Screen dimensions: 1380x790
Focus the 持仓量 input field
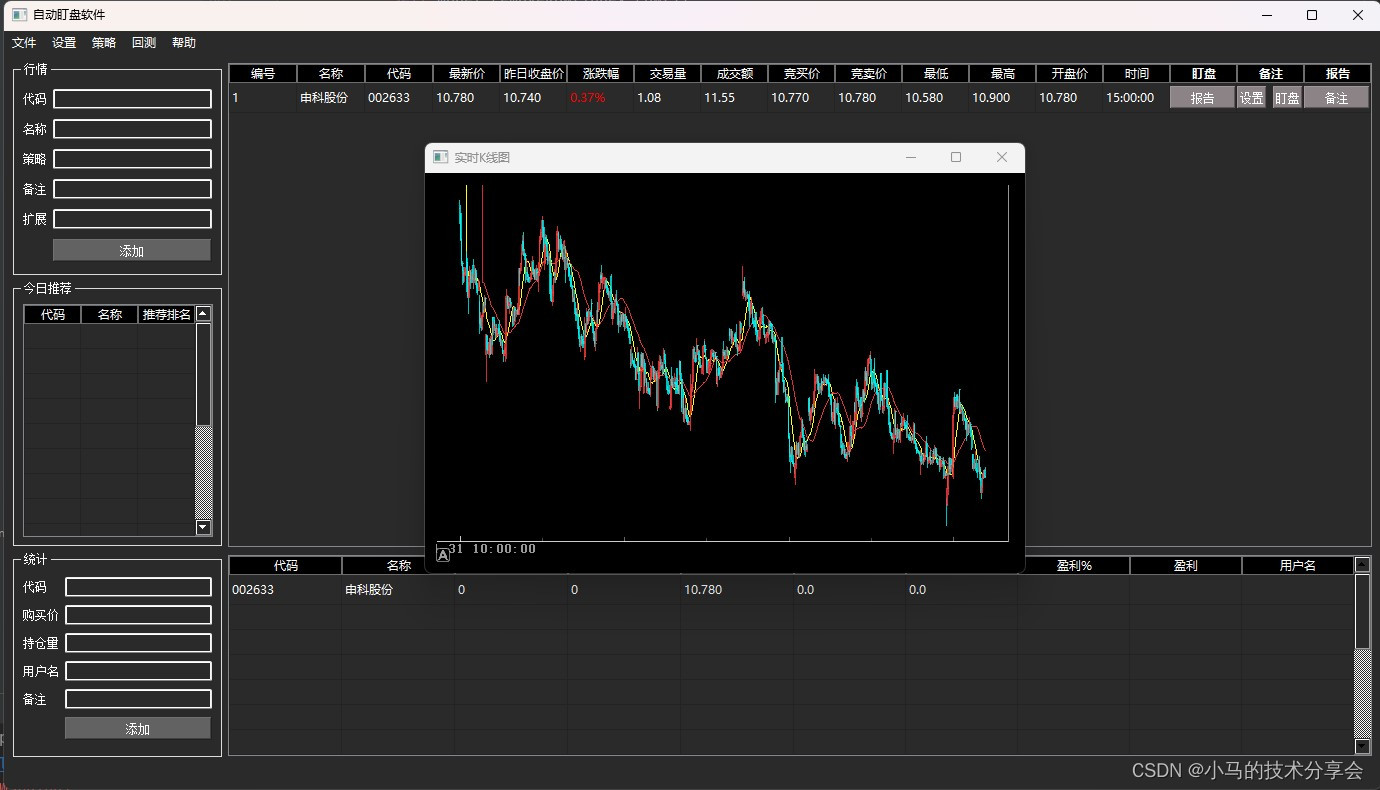[x=139, y=643]
